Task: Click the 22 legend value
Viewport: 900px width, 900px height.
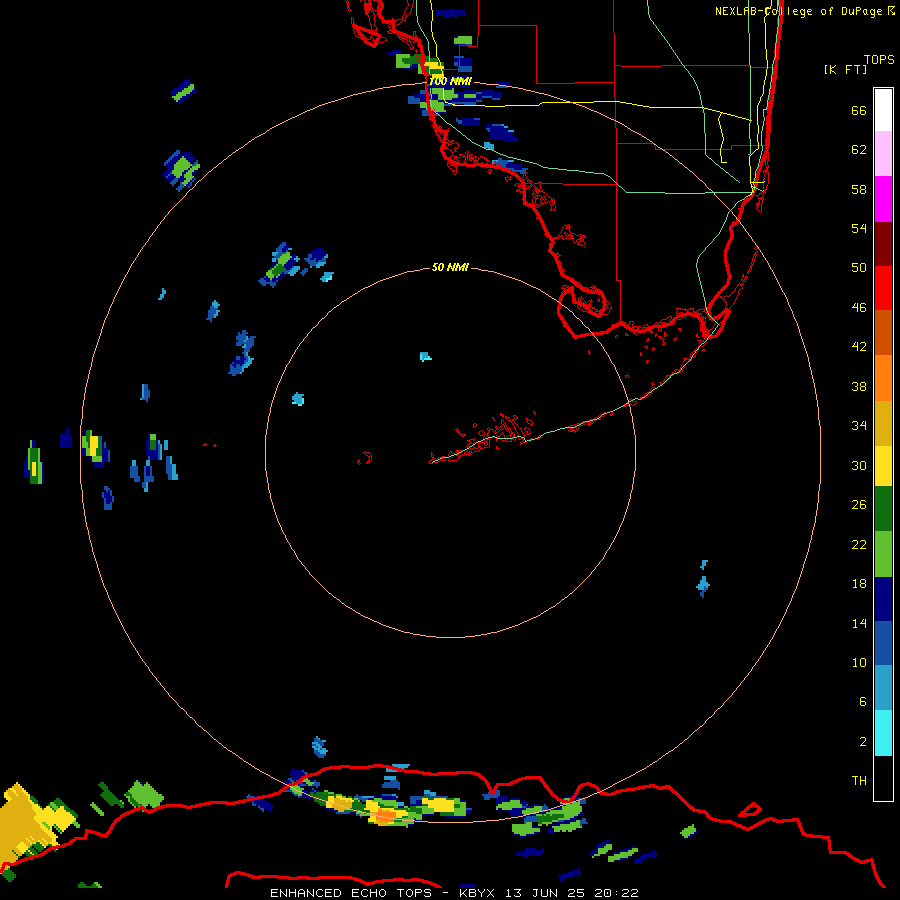Action: click(x=859, y=544)
